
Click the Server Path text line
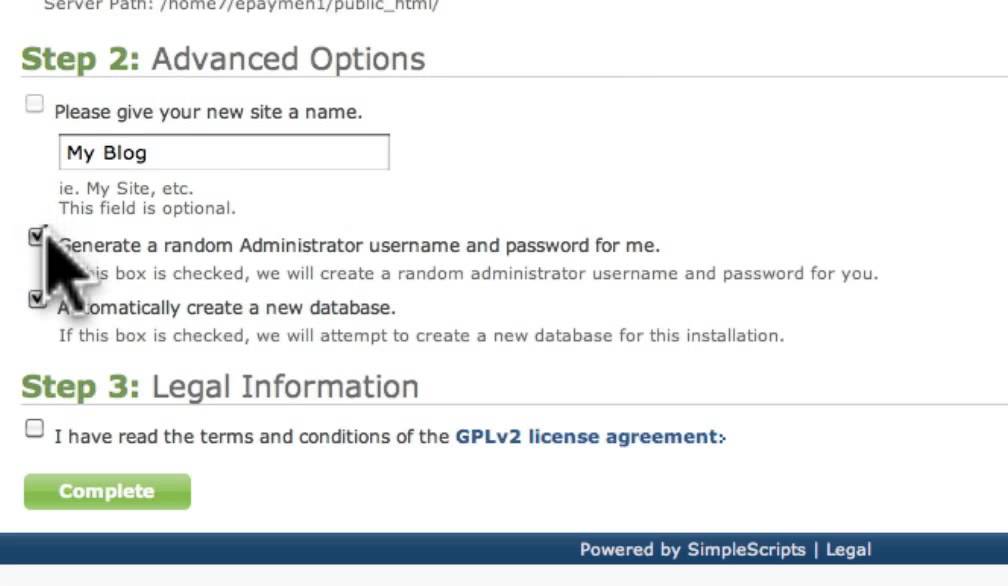click(x=240, y=5)
